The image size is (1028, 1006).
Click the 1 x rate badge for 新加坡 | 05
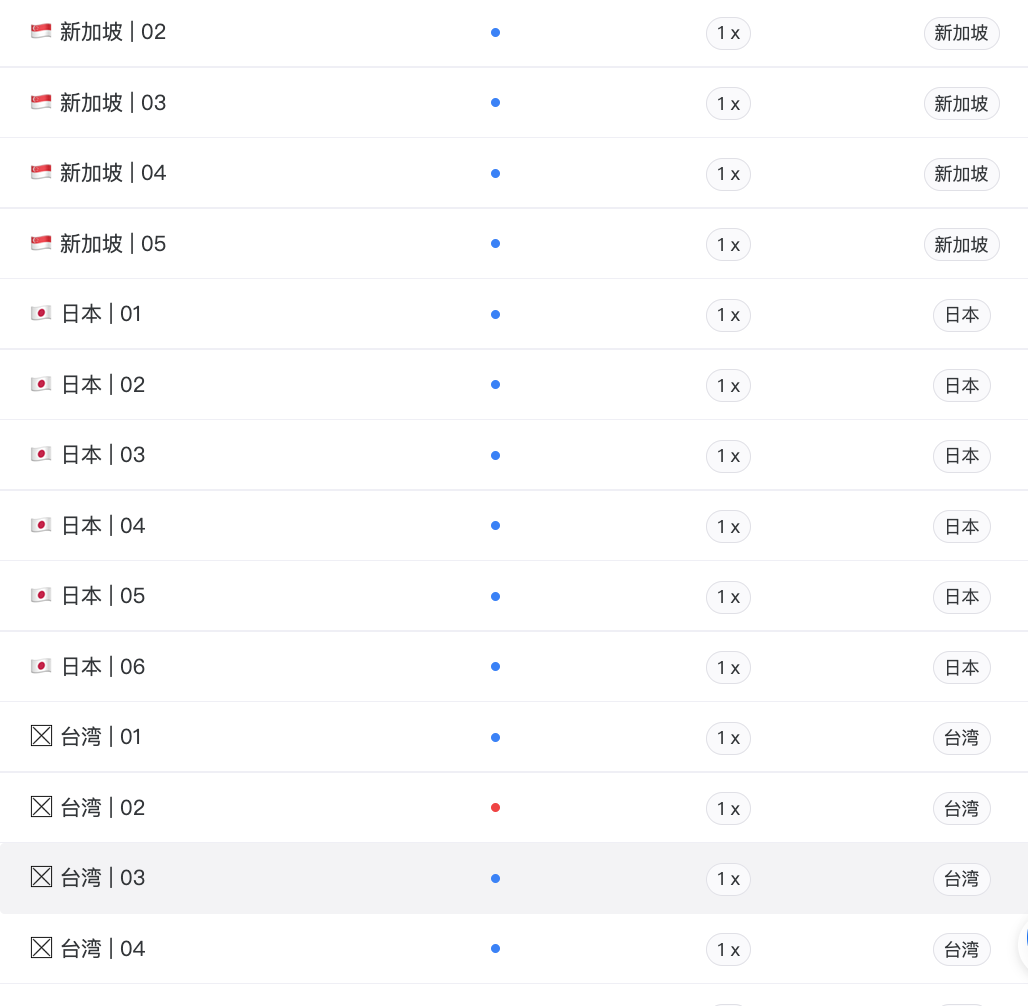pyautogui.click(x=728, y=245)
